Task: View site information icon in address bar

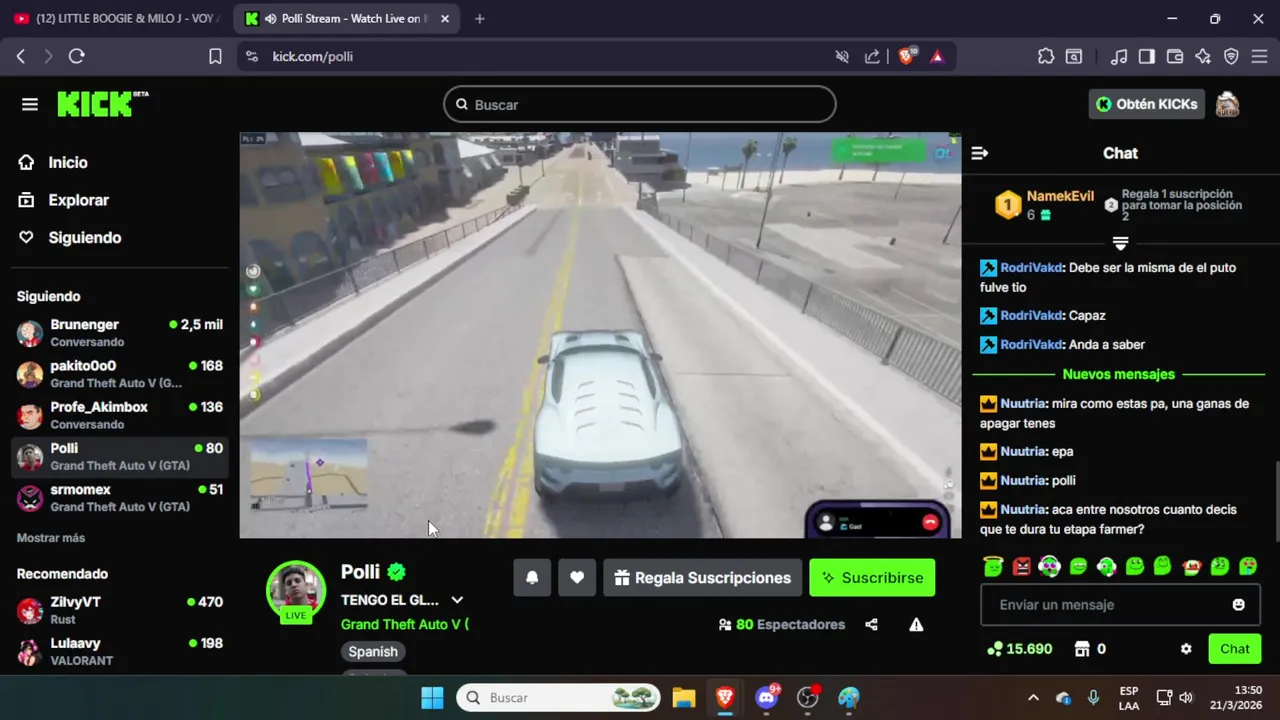Action: coord(252,57)
